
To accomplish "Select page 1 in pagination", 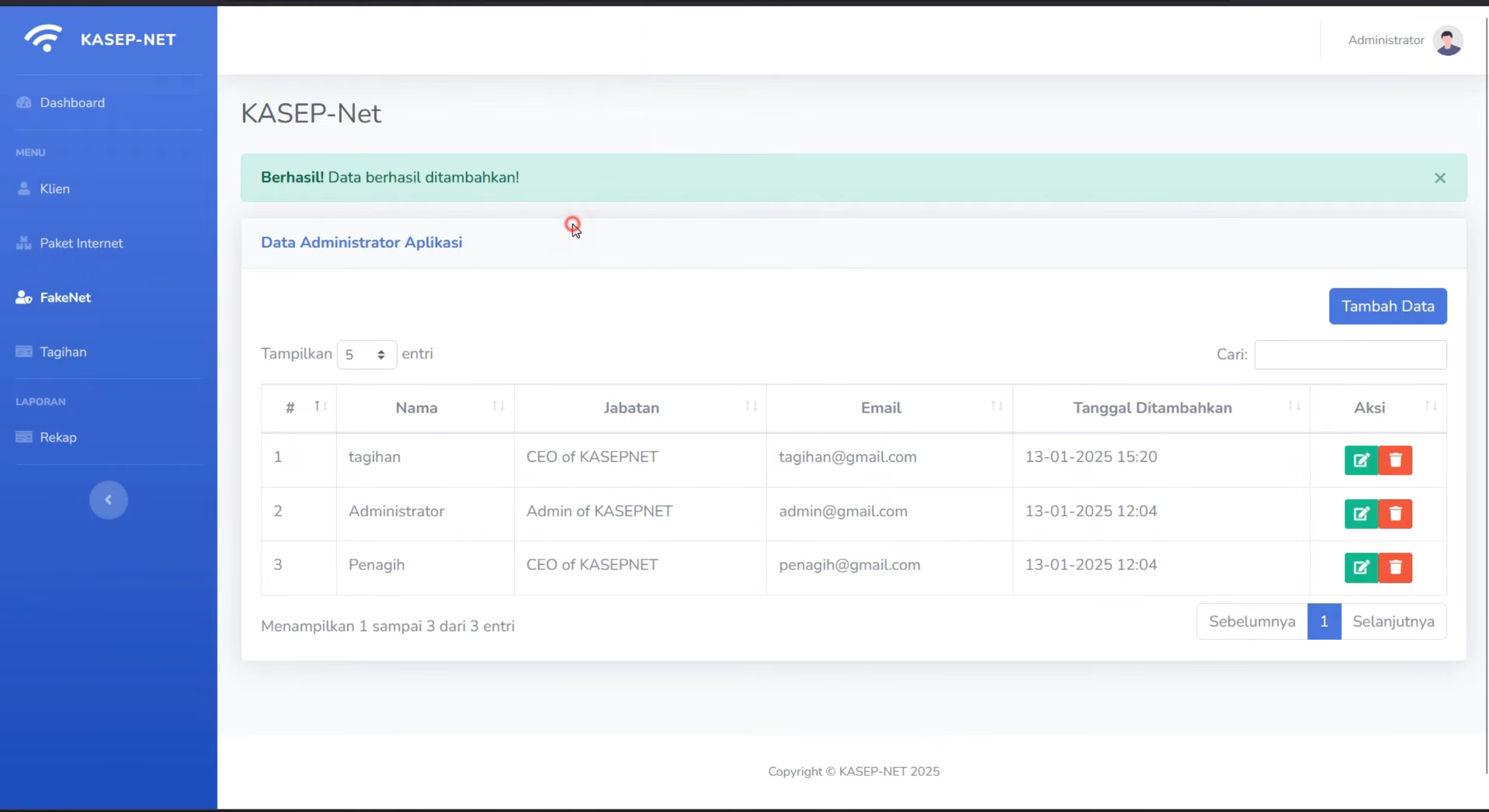I will coord(1324,621).
